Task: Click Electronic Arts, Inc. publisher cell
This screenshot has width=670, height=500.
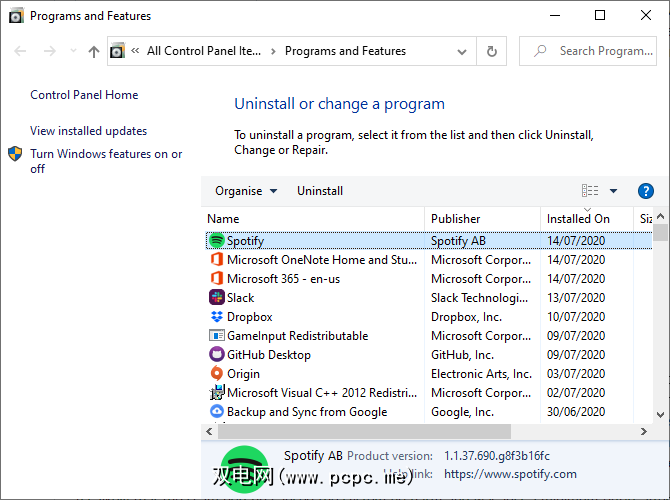Action: 482,374
